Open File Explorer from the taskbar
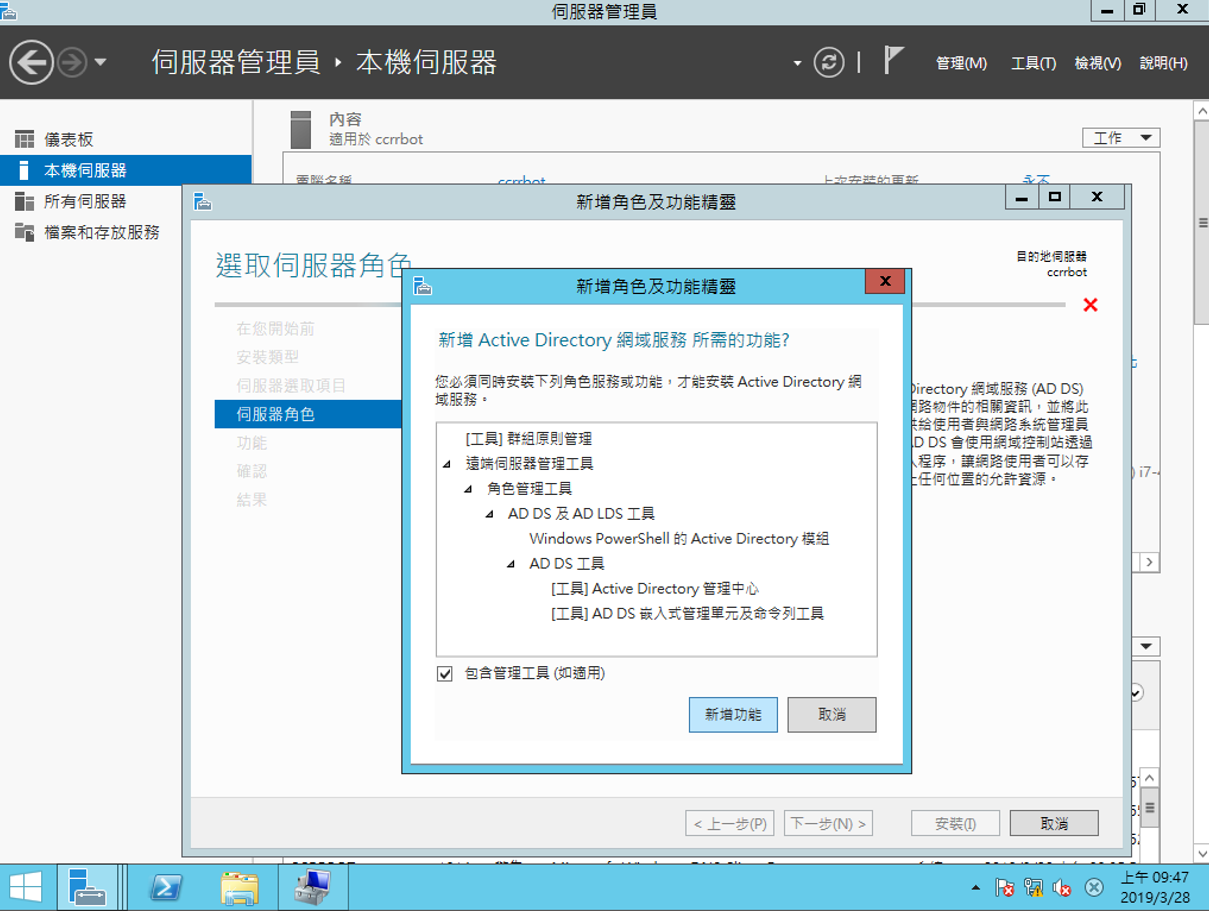The height and width of the screenshot is (911, 1209). tap(239, 887)
